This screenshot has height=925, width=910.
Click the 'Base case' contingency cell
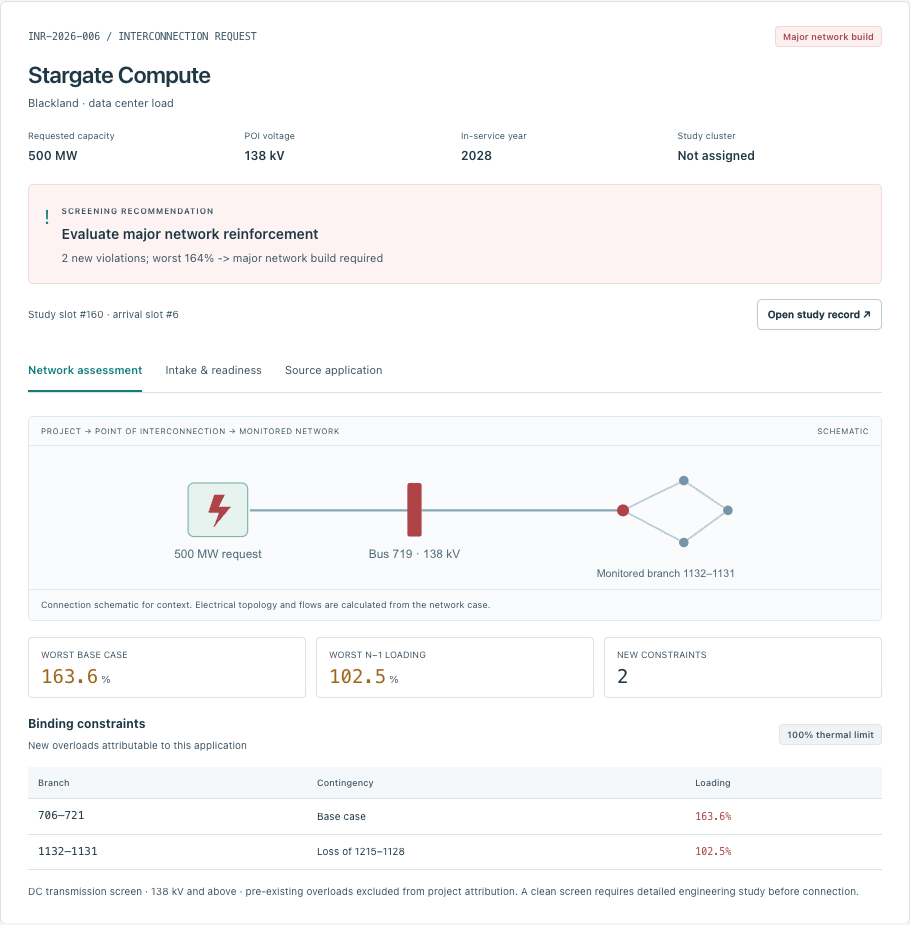341,816
